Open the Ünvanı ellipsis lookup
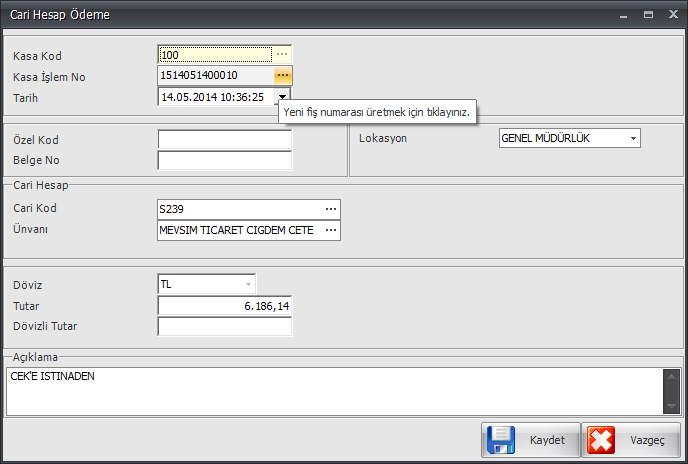This screenshot has width=688, height=464. [x=331, y=230]
